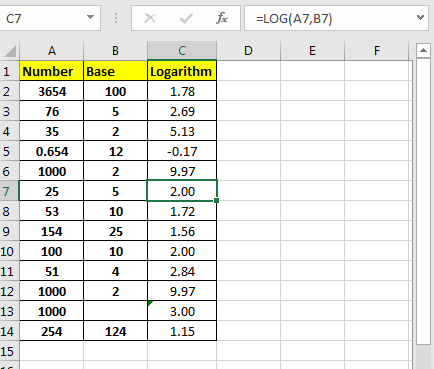
Task: Select the Number cell with 25
Action: tap(52, 191)
